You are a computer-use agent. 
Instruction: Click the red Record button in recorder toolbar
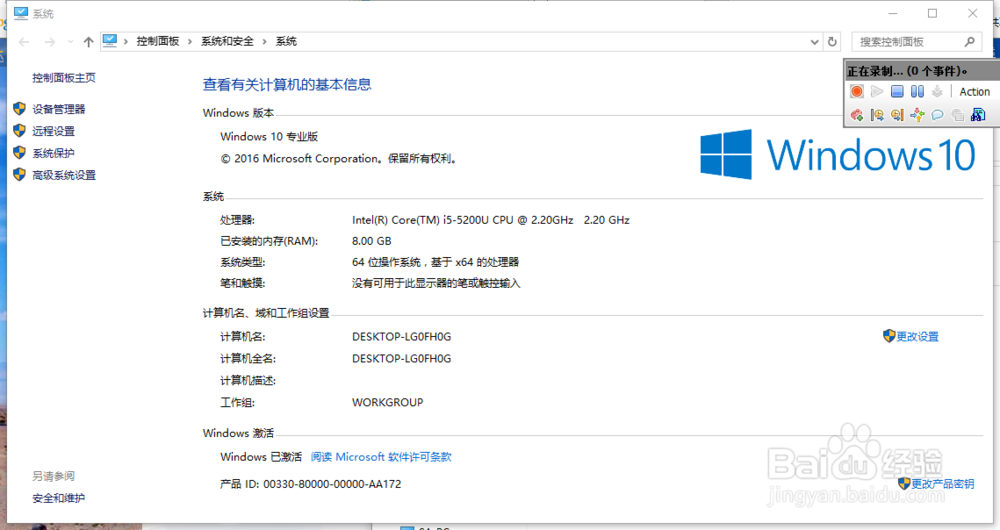tap(857, 91)
